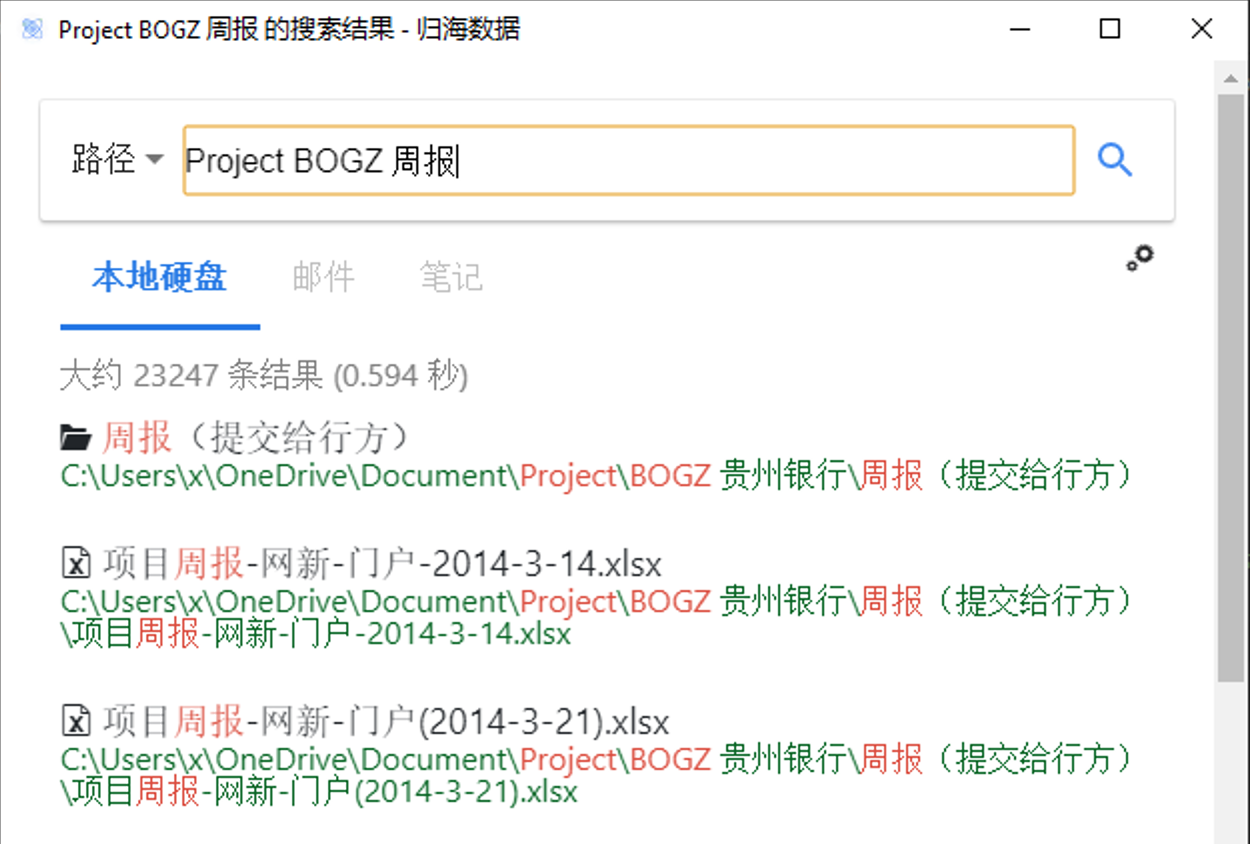
Task: Open 项目周报-网新-门户-2014-3-14.xlsx result title
Action: tap(382, 565)
